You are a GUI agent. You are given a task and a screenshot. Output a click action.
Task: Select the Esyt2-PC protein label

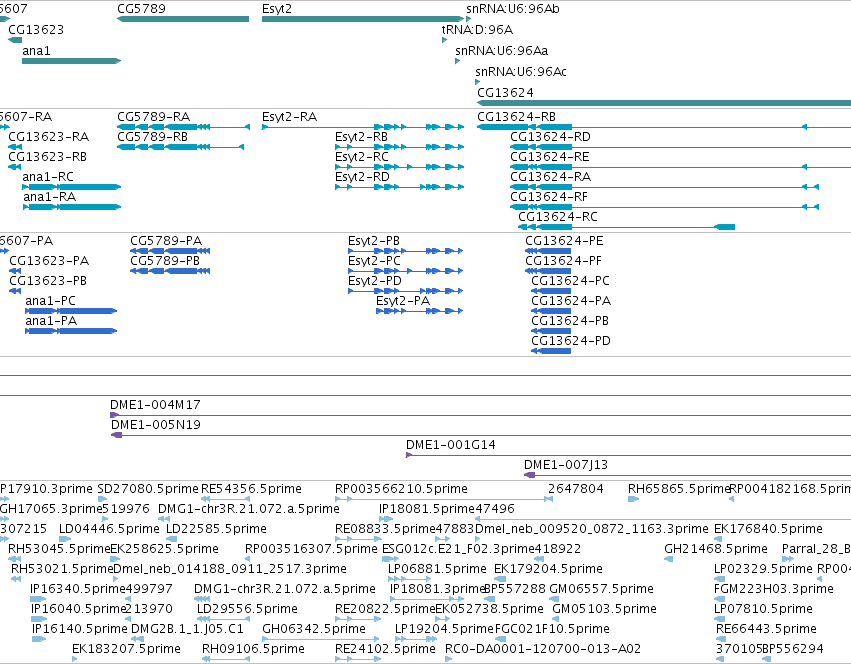(374, 261)
